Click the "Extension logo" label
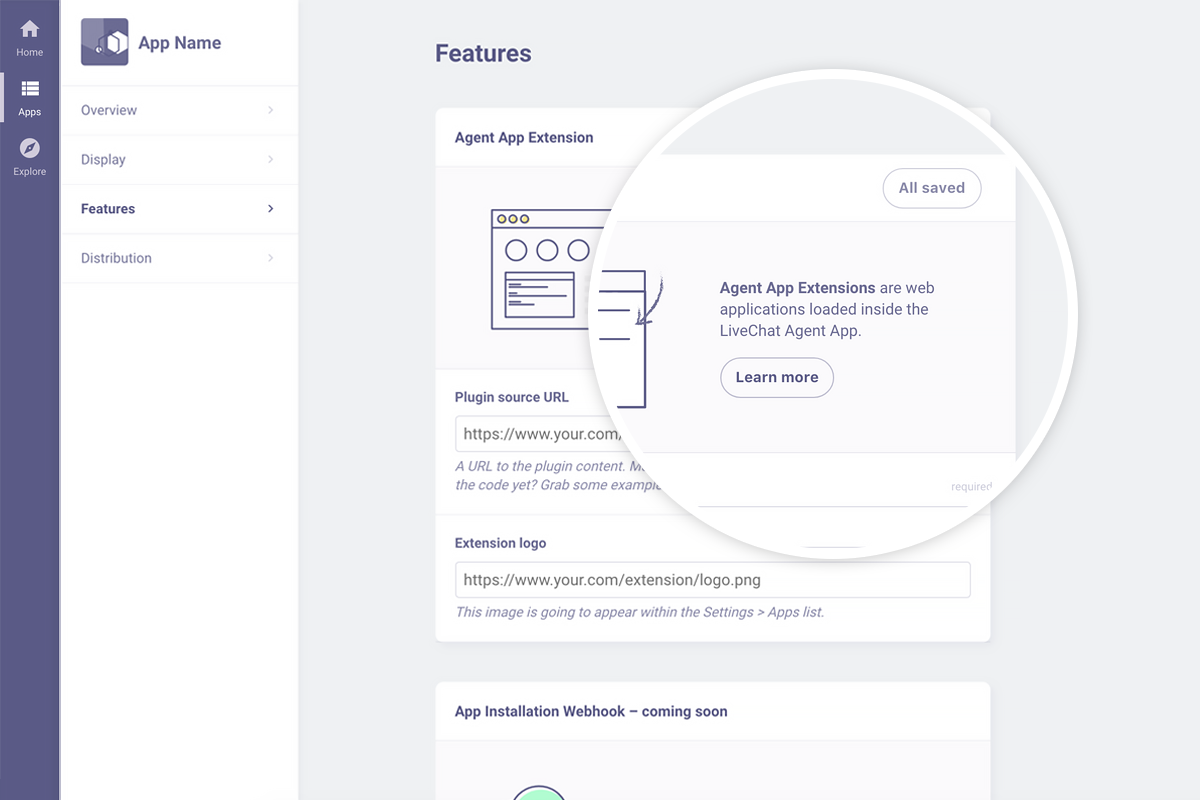Image resolution: width=1200 pixels, height=800 pixels. 501,543
